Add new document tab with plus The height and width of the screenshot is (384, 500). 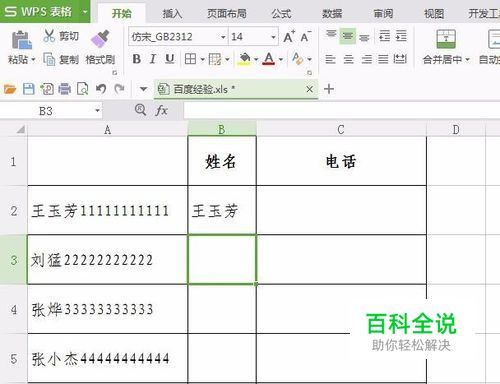pyautogui.click(x=329, y=89)
